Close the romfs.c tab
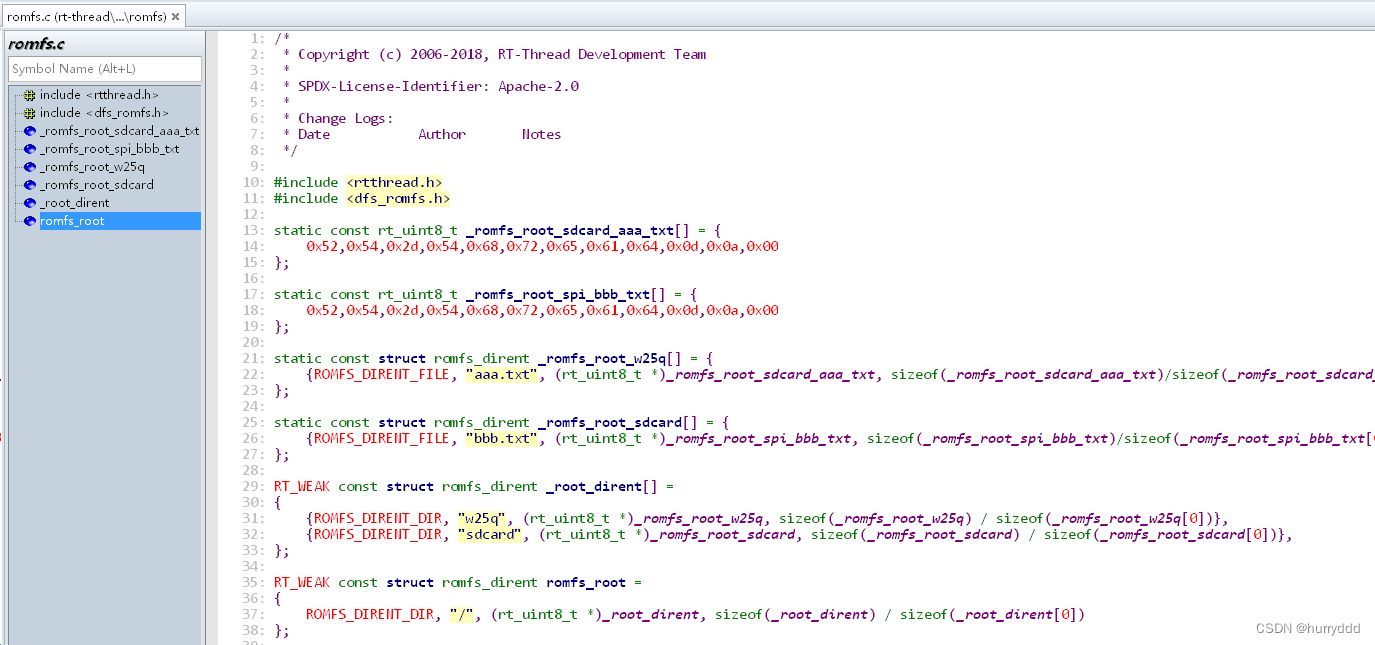The image size is (1375, 645). click(178, 16)
